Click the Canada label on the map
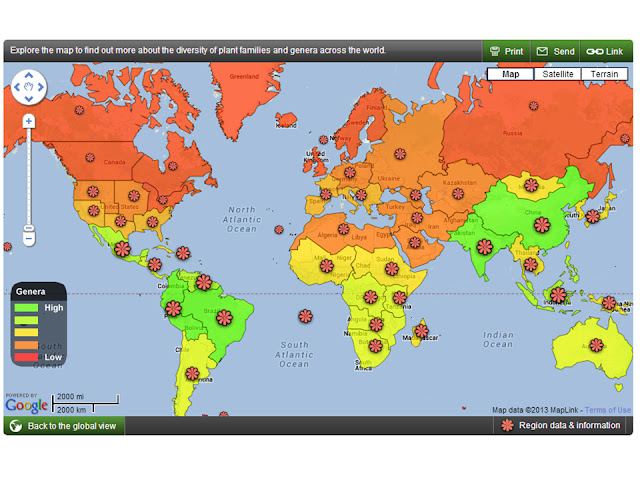 (114, 162)
